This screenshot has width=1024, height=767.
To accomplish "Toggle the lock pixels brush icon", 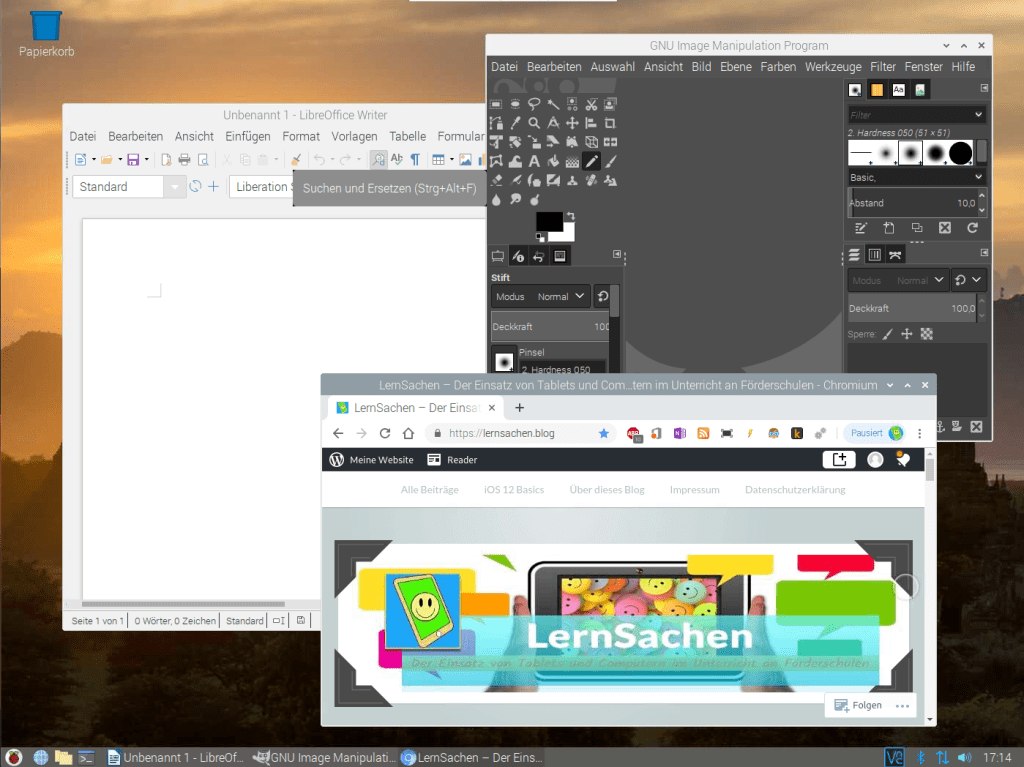I will (x=887, y=334).
